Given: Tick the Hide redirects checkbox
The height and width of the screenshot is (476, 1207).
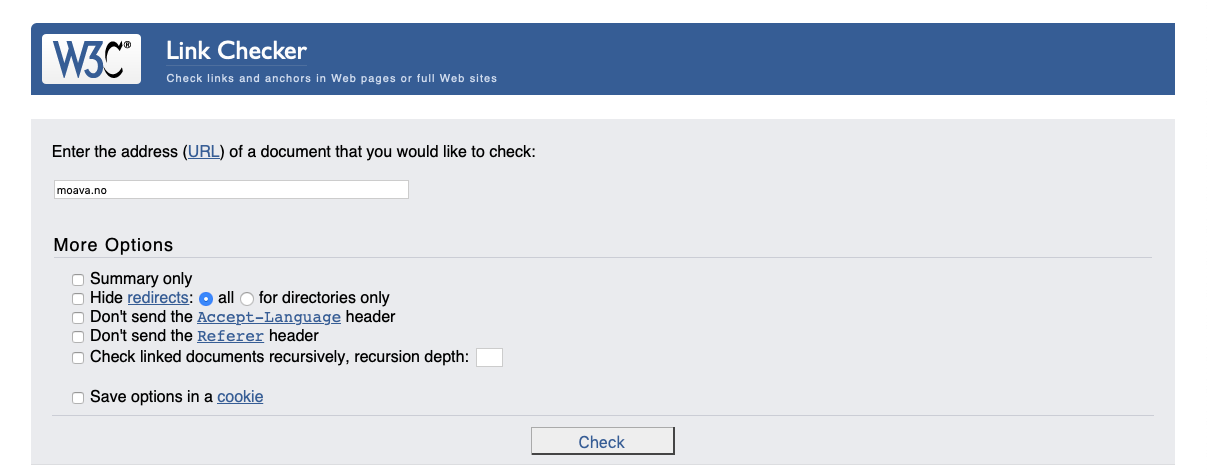Looking at the screenshot, I should pos(78,299).
